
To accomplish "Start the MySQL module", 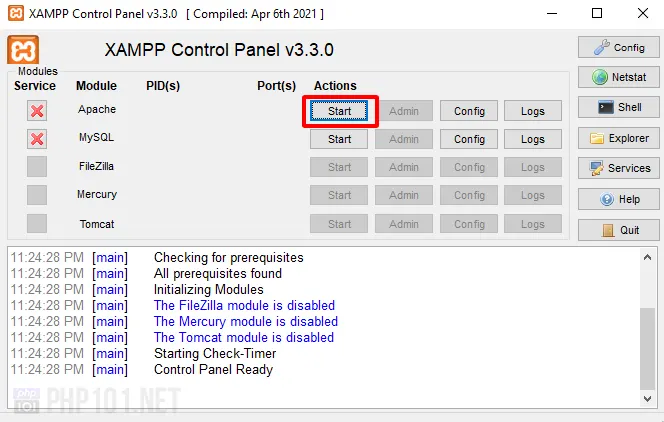I will [339, 139].
